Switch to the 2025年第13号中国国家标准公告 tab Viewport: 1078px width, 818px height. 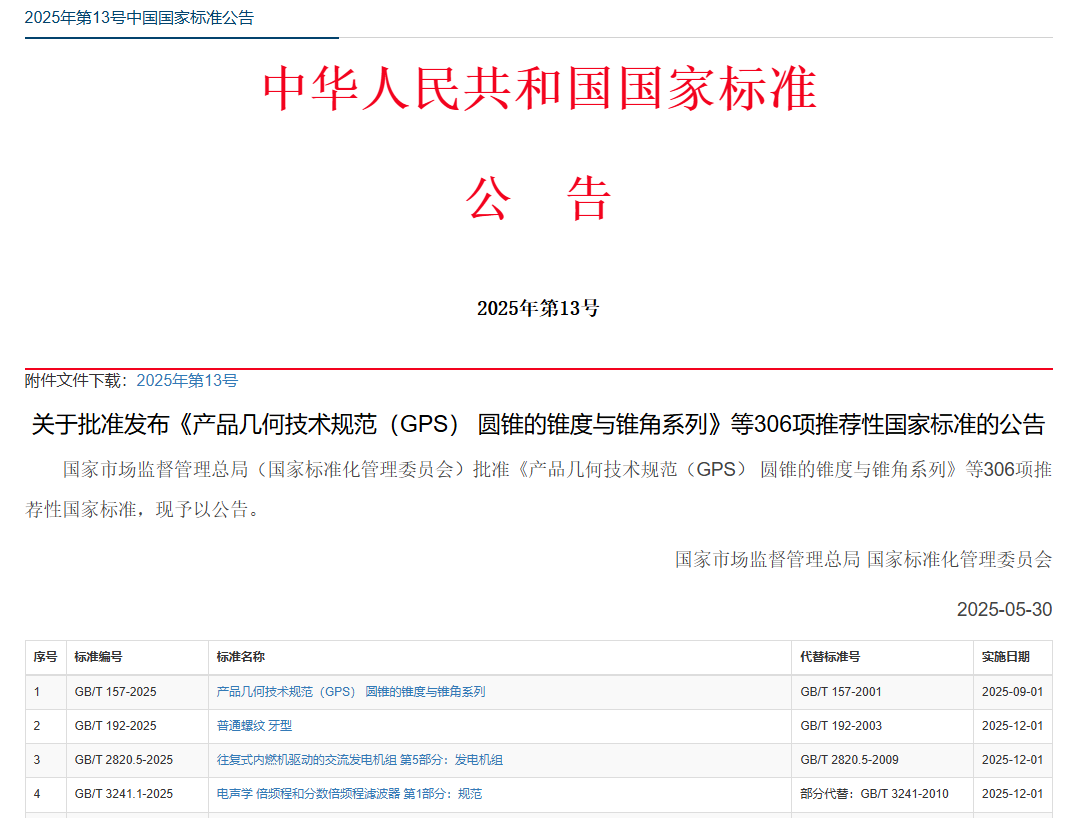point(140,16)
